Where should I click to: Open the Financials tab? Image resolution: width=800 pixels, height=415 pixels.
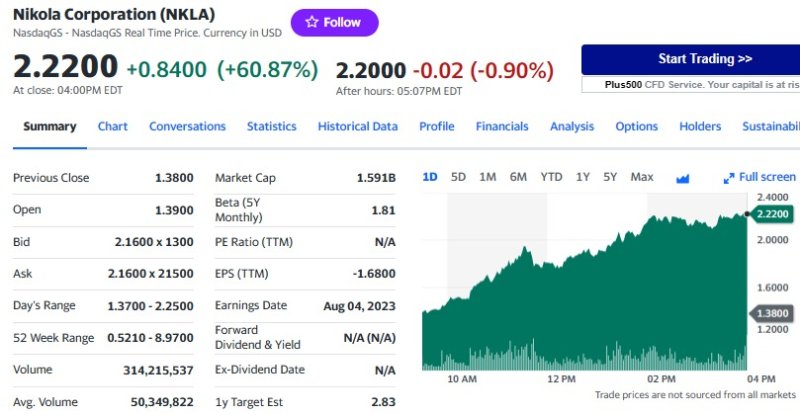pyautogui.click(x=502, y=127)
